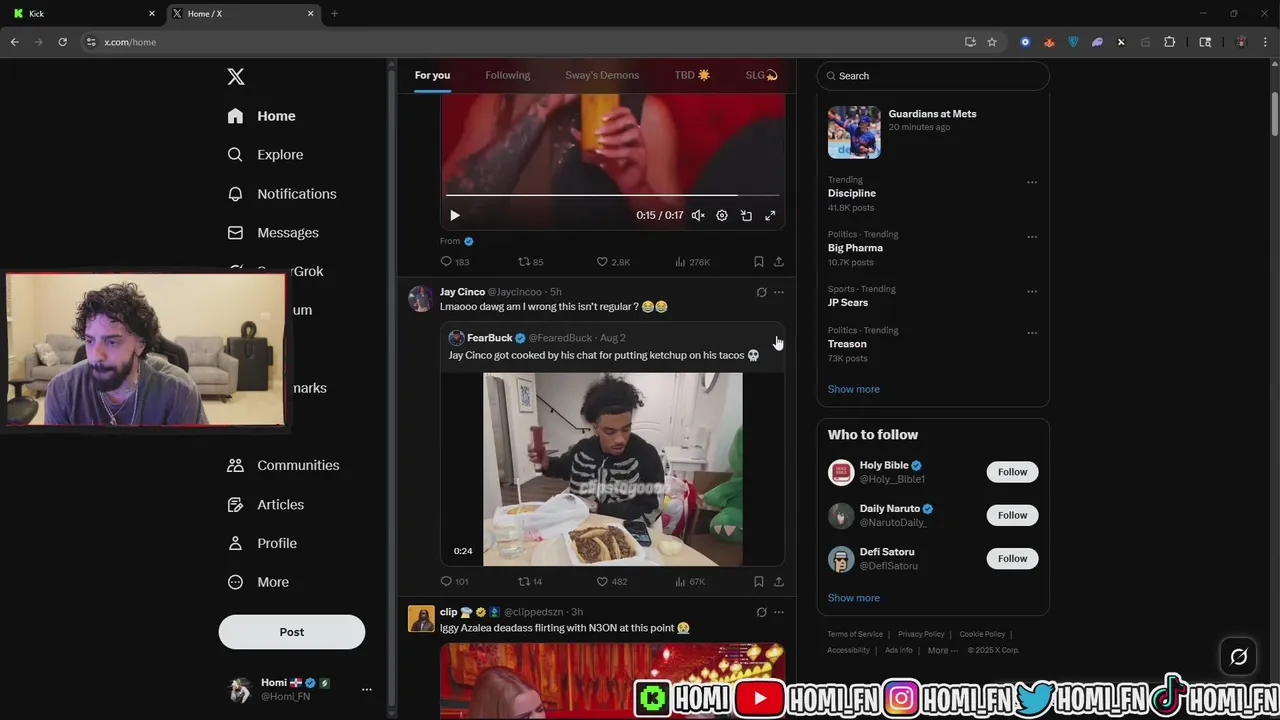Open more options on clip's post
This screenshot has height=720, width=1280.
point(779,612)
